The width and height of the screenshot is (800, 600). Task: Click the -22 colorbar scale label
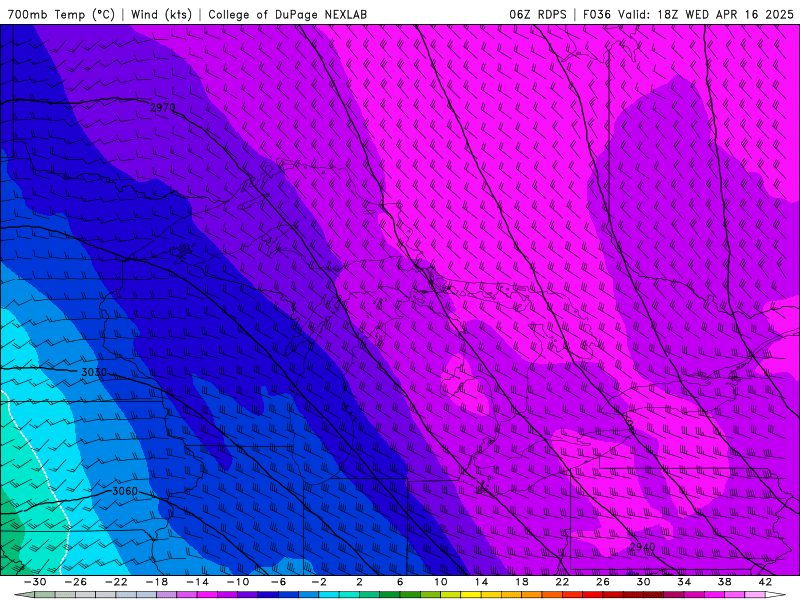point(116,582)
